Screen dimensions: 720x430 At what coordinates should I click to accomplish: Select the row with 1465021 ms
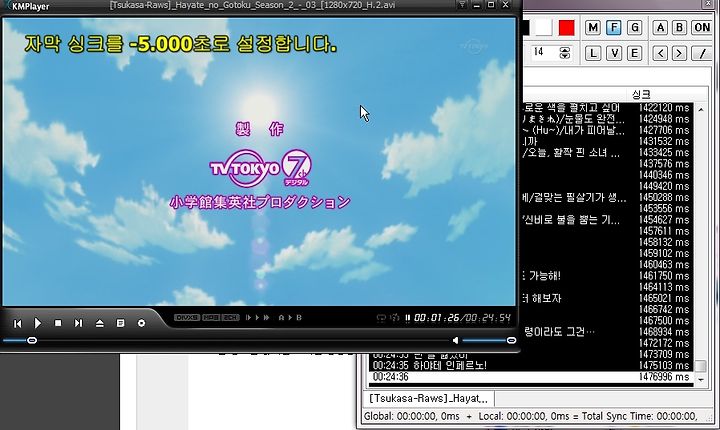click(x=608, y=298)
